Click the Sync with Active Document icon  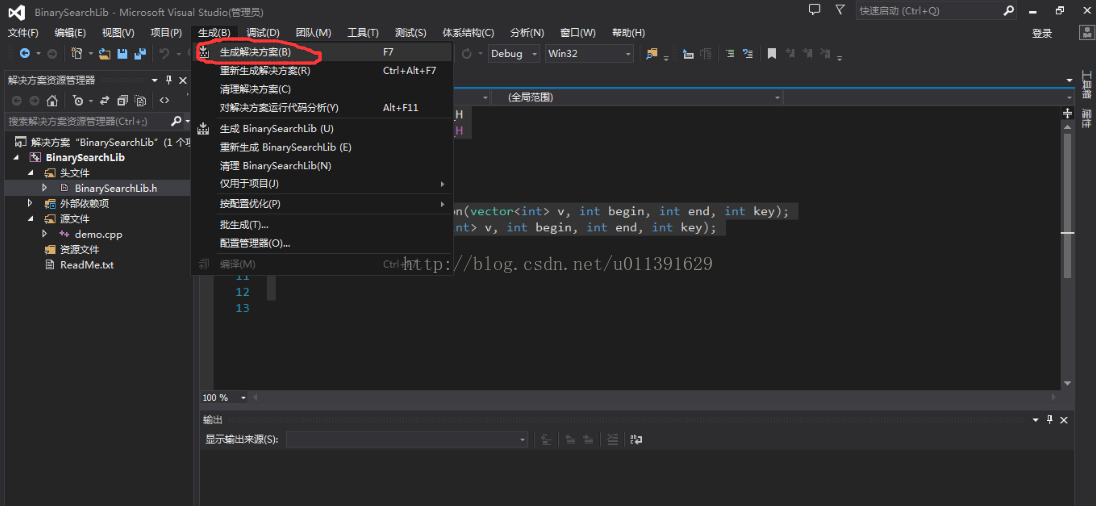click(105, 101)
